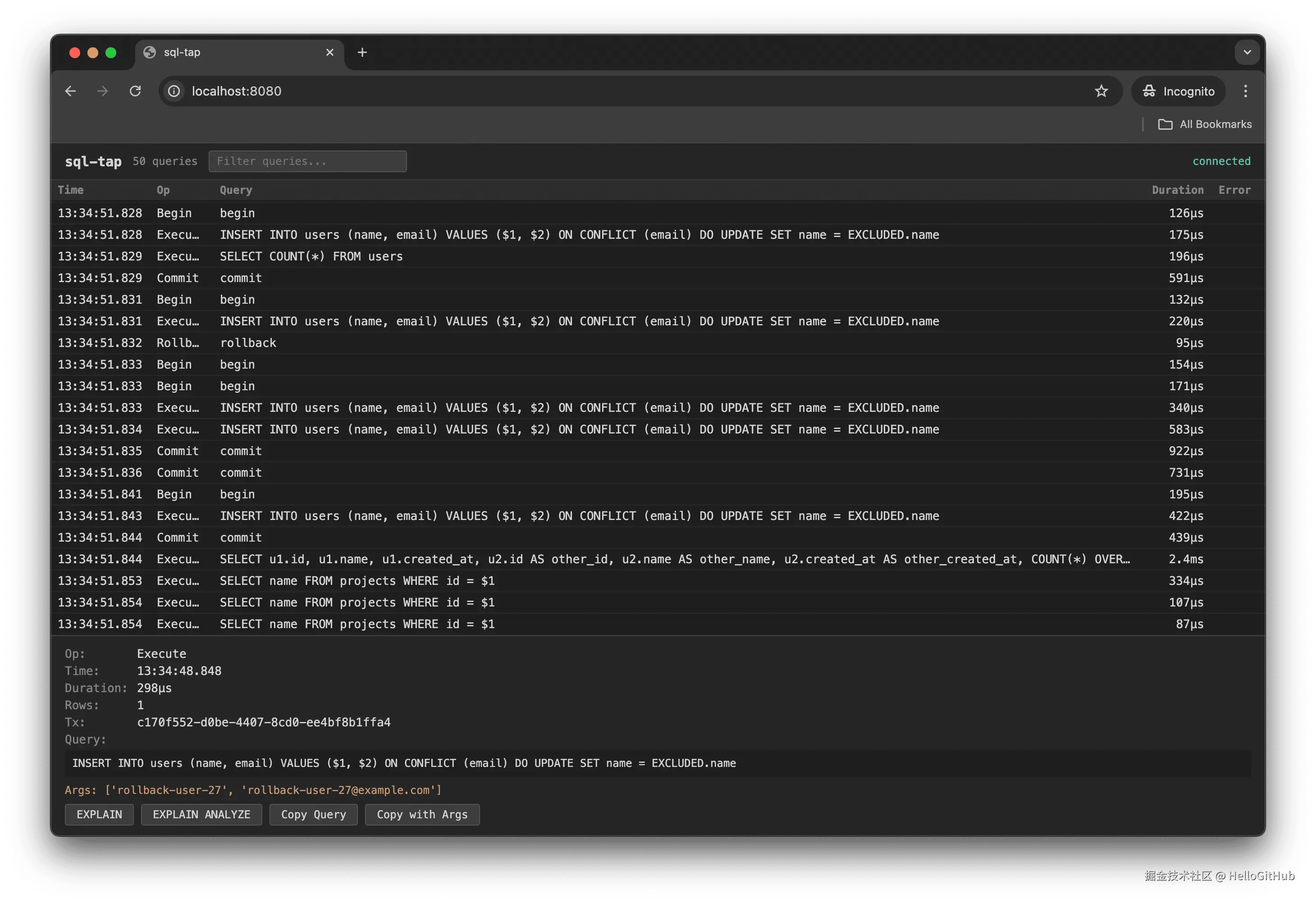Screen dimensions: 1316x903
Task: Click the browser back arrow
Action: coord(70,91)
